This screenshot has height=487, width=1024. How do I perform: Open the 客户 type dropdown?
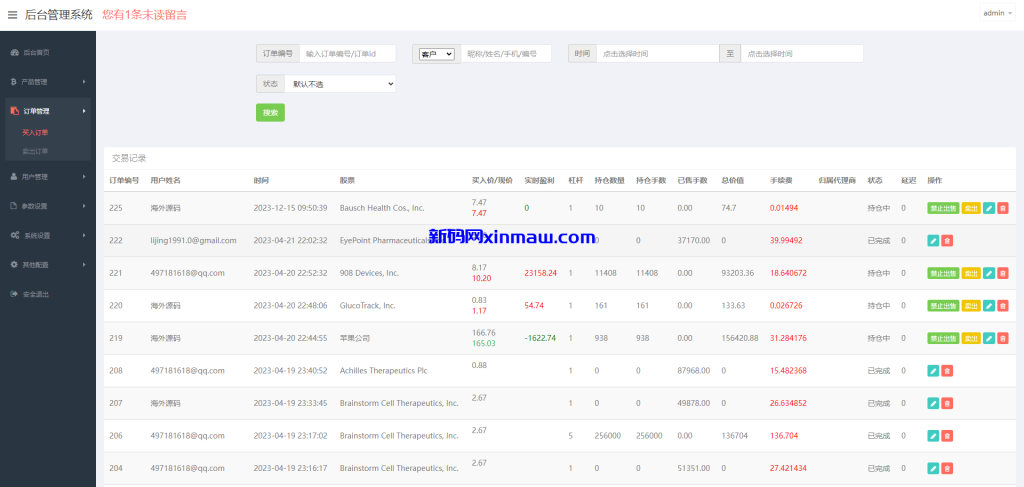pyautogui.click(x=436, y=54)
